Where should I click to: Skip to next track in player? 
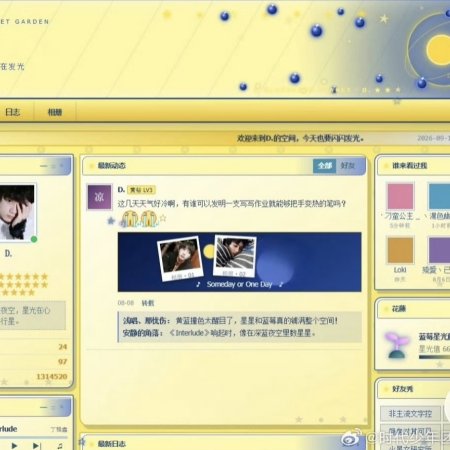(37, 445)
